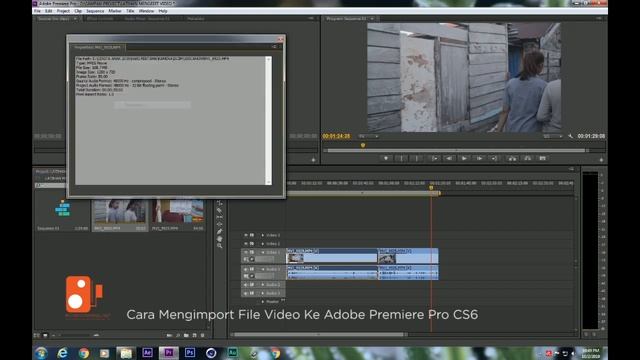Toggle Video 1 track output eye
This screenshot has height=360, width=640.
point(246,252)
